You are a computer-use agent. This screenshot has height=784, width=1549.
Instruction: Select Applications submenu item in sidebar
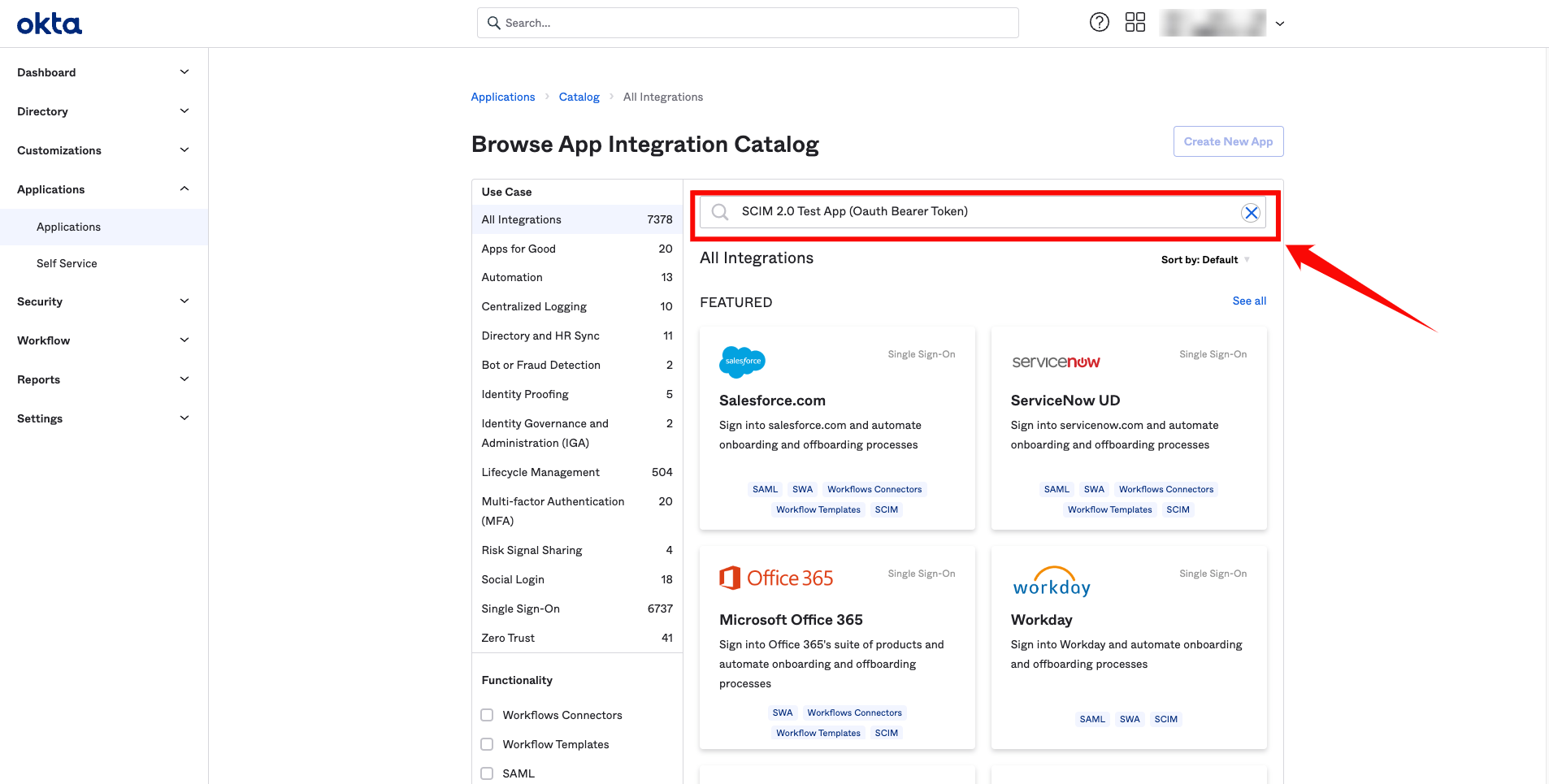104,227
